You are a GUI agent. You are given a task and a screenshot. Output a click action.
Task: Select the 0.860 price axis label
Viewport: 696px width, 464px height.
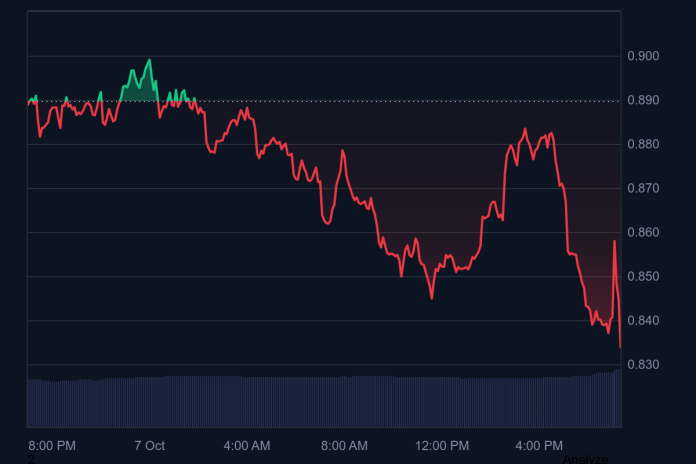pyautogui.click(x=643, y=232)
